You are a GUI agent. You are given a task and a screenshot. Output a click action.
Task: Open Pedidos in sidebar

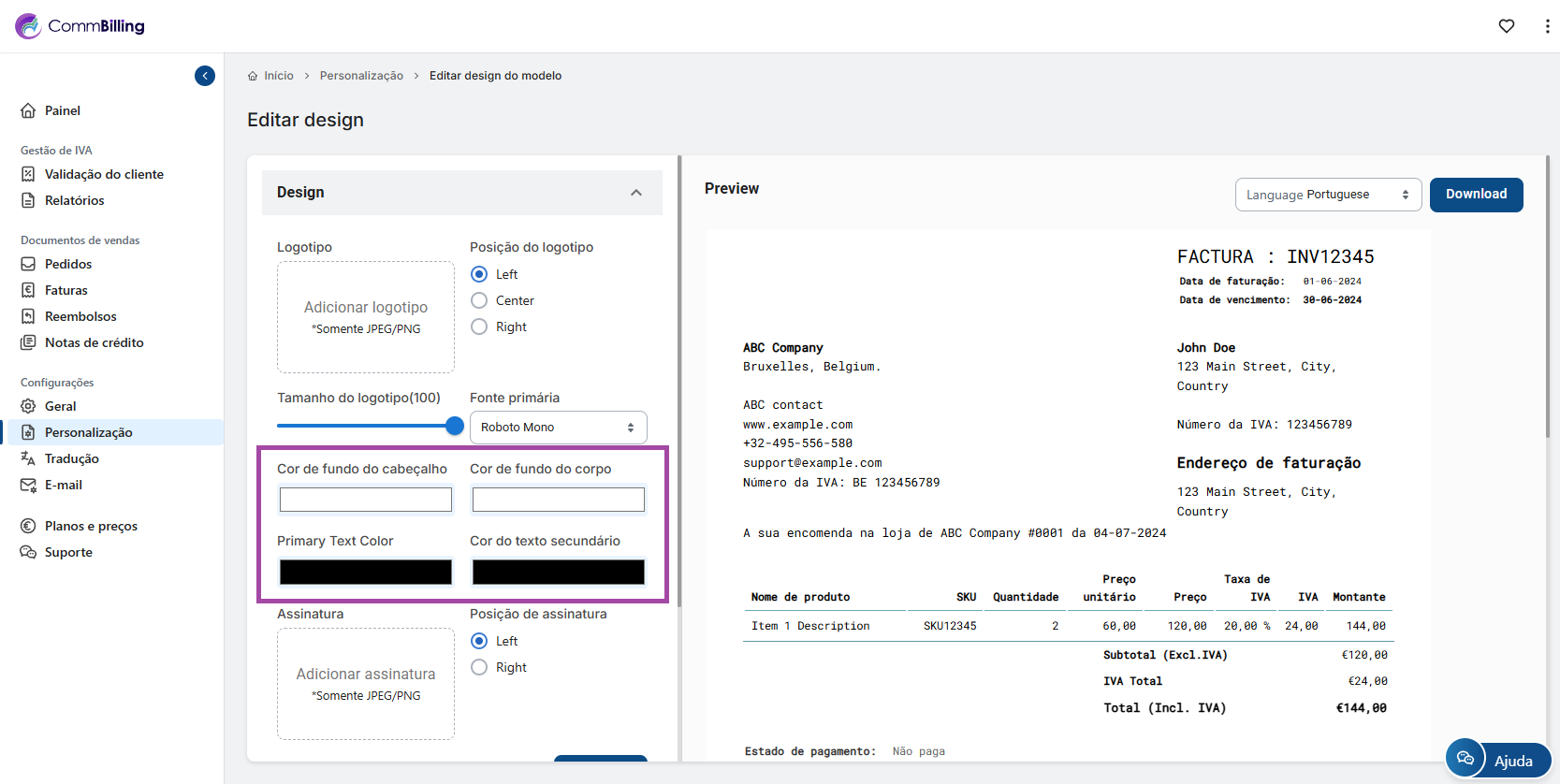[68, 264]
